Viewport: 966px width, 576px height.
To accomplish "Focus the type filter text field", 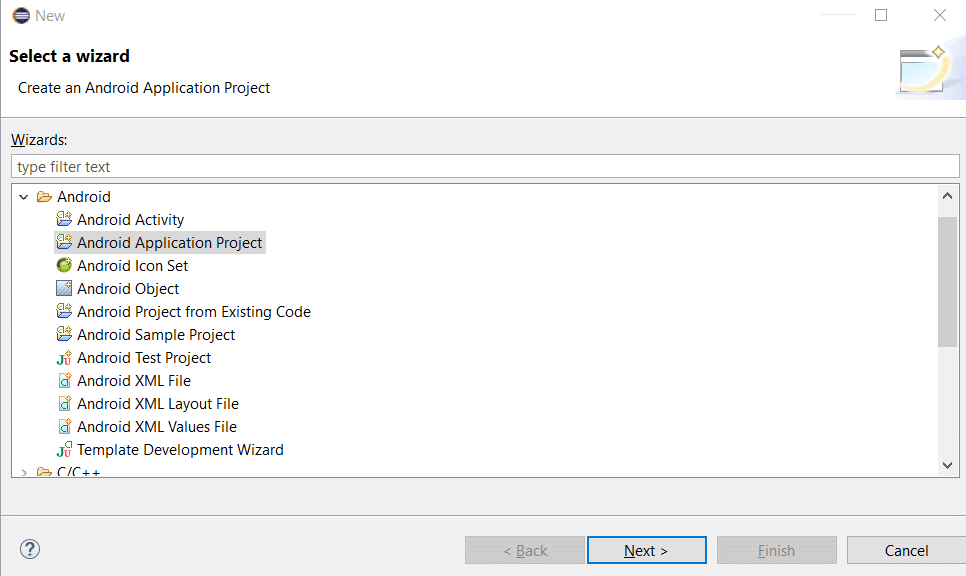I will (x=485, y=166).
